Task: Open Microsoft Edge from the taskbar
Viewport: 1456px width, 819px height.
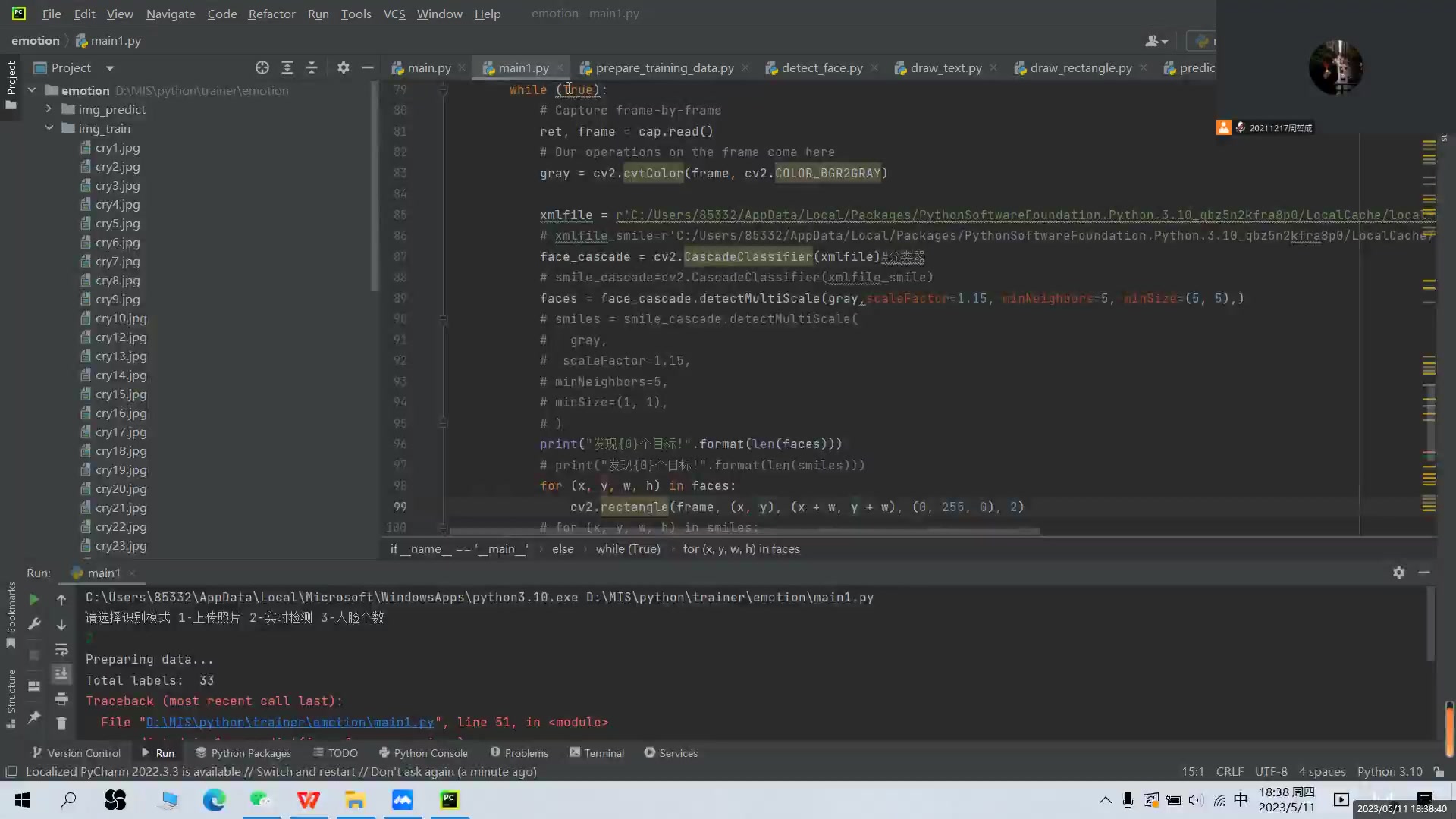Action: [x=215, y=799]
